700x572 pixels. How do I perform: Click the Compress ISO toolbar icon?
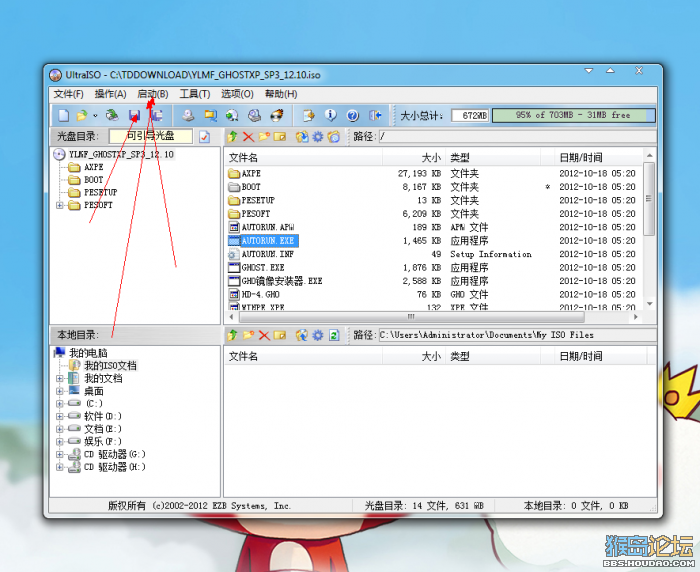coord(232,116)
